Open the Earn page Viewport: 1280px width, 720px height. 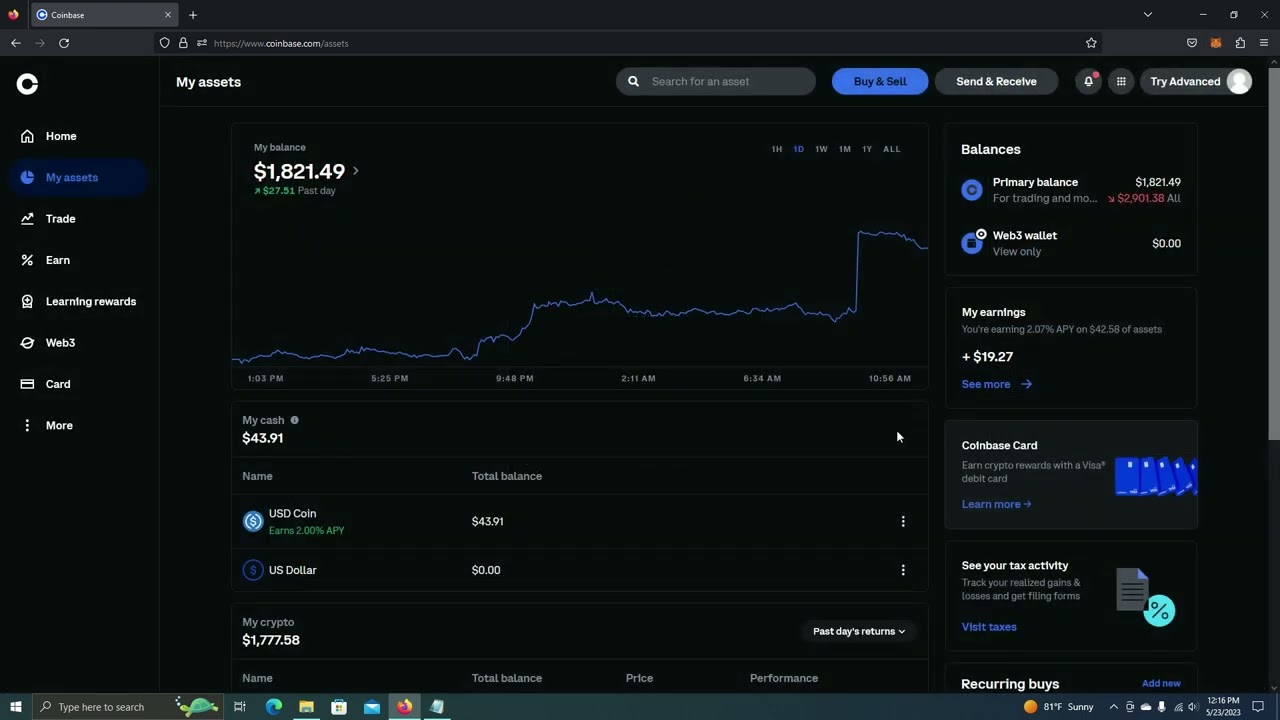(x=58, y=260)
